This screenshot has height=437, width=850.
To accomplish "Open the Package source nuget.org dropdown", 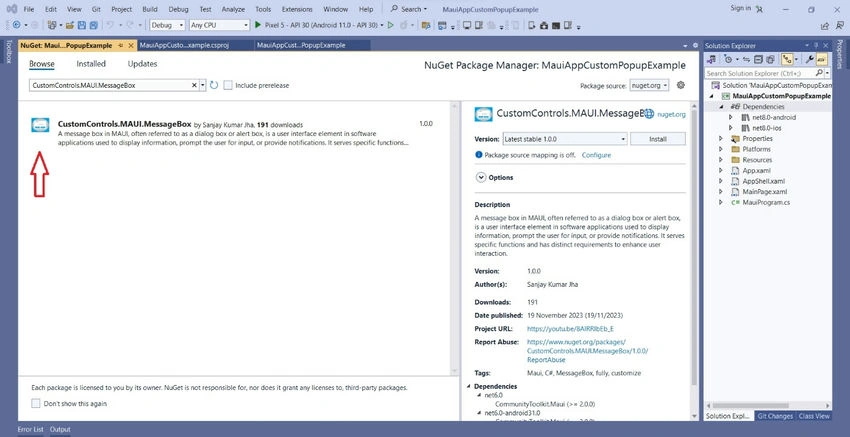I will (649, 85).
